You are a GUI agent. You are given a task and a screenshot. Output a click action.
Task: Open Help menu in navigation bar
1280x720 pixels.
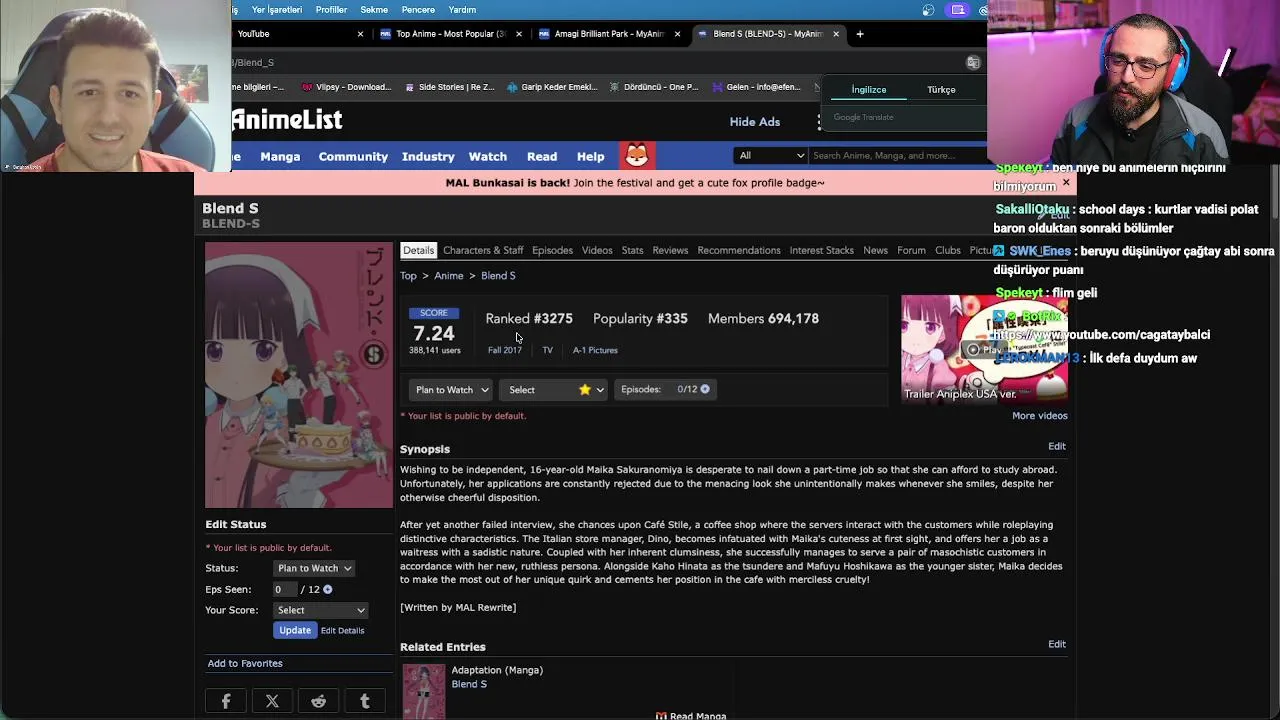[x=590, y=157]
